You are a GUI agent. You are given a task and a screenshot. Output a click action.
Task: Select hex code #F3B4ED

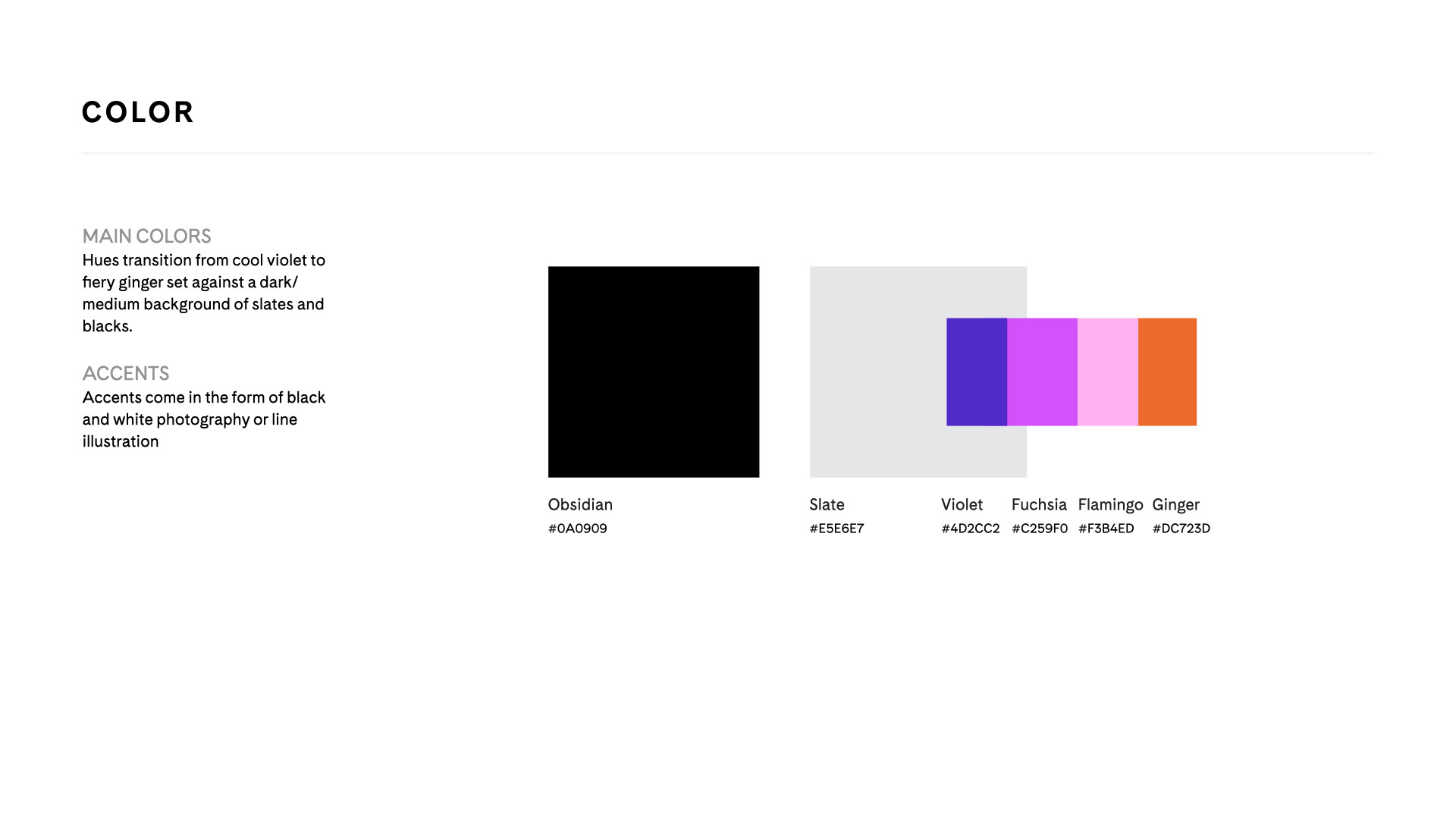click(1106, 529)
